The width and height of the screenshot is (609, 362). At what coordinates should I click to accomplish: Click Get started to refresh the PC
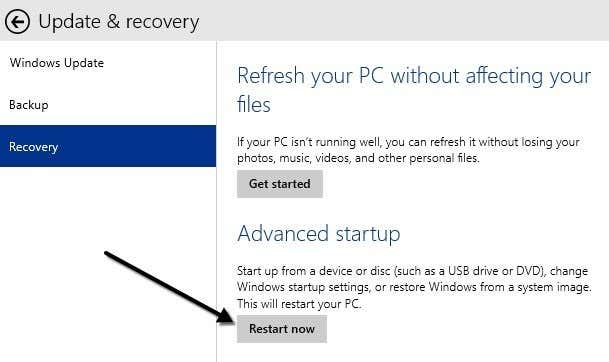pos(280,184)
